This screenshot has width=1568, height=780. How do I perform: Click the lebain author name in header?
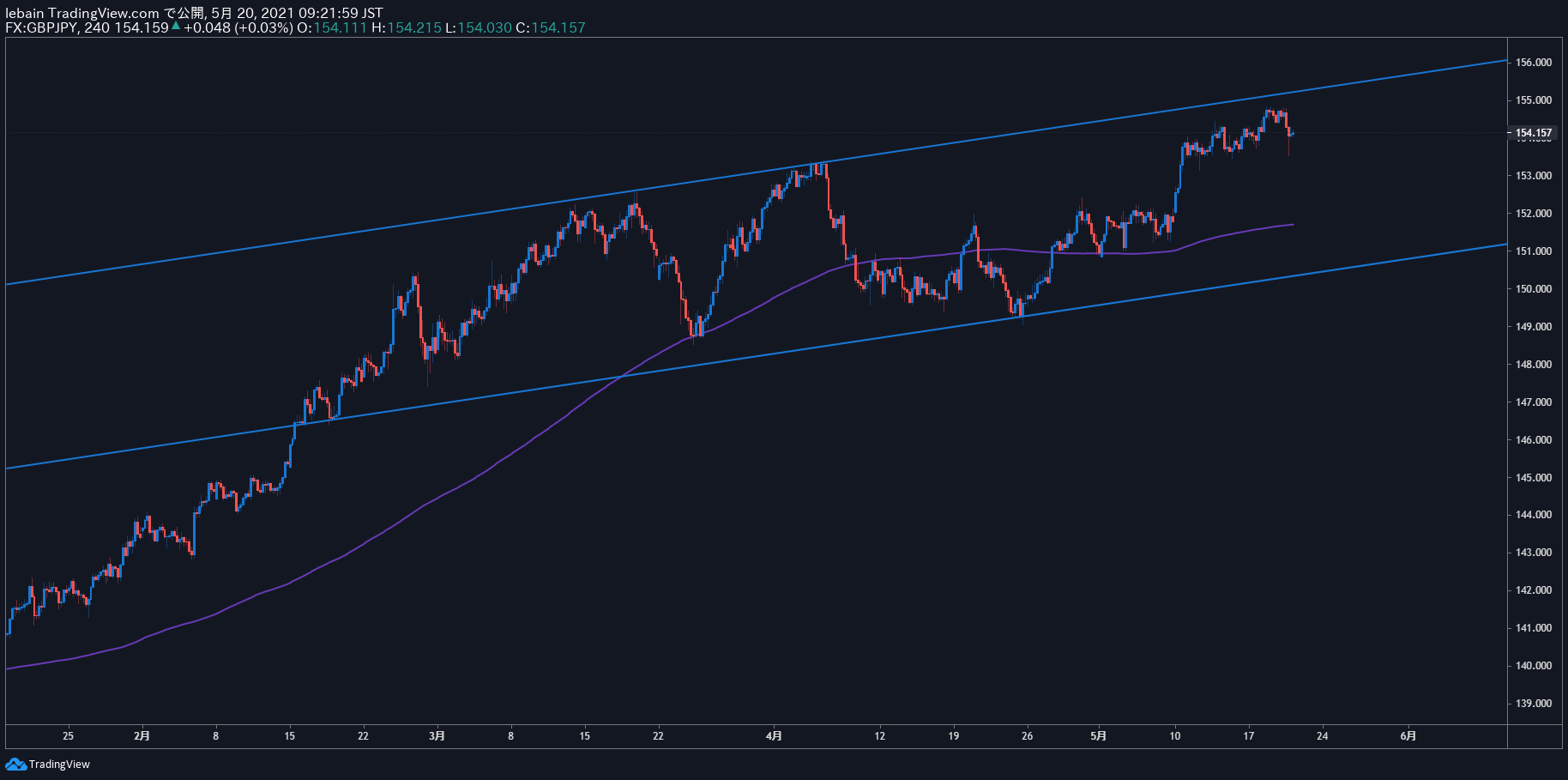[25, 13]
